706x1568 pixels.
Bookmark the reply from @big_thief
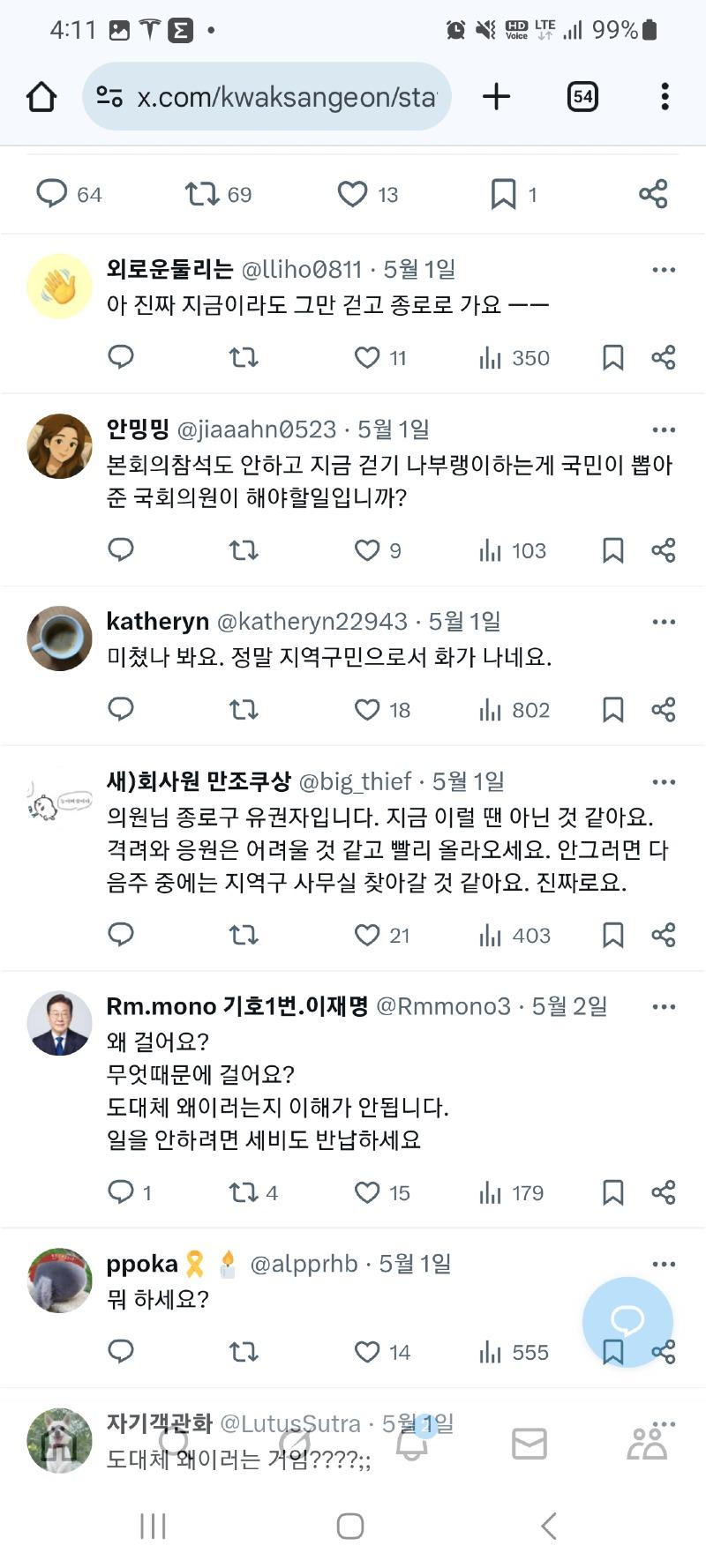(612, 935)
